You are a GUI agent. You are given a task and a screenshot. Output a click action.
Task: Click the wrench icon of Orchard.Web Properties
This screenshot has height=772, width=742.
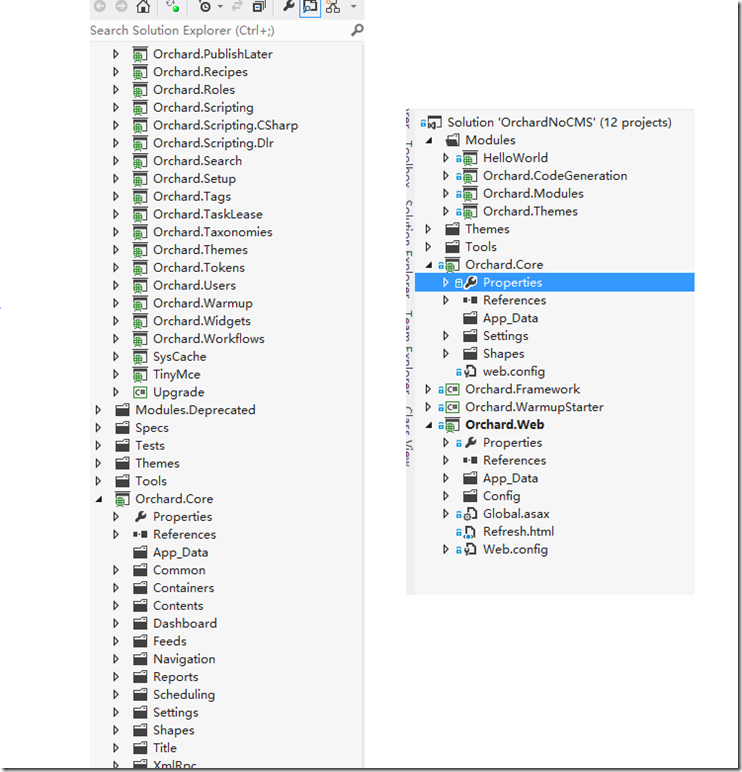[x=471, y=442]
